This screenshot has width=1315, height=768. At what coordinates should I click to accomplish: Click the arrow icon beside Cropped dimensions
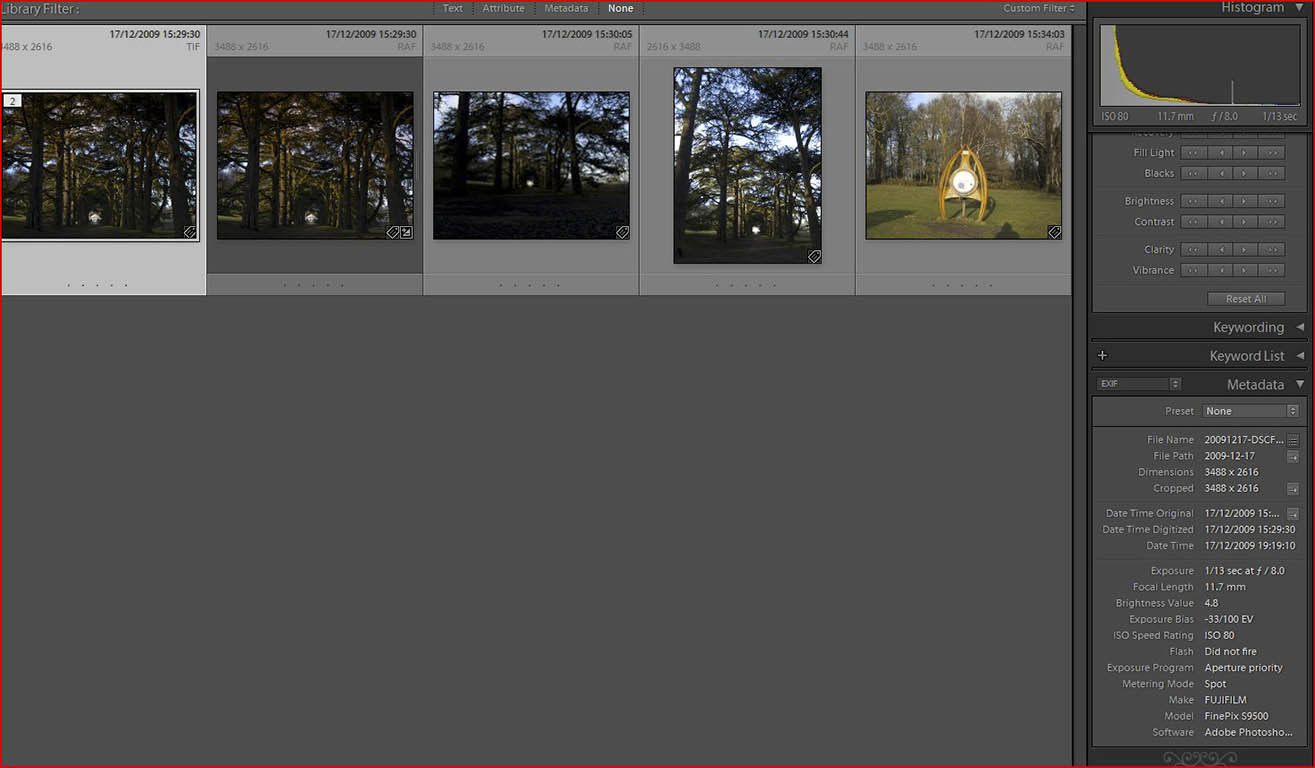pos(1293,489)
